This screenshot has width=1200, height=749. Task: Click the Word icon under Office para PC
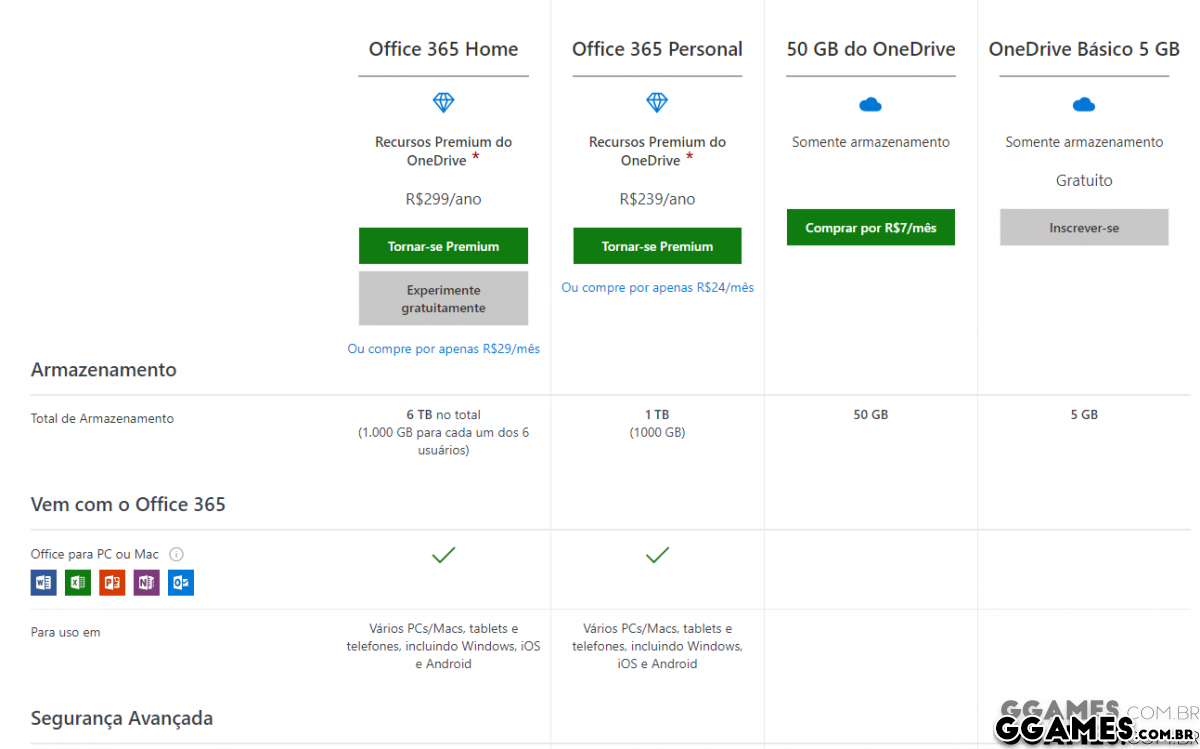tap(43, 582)
